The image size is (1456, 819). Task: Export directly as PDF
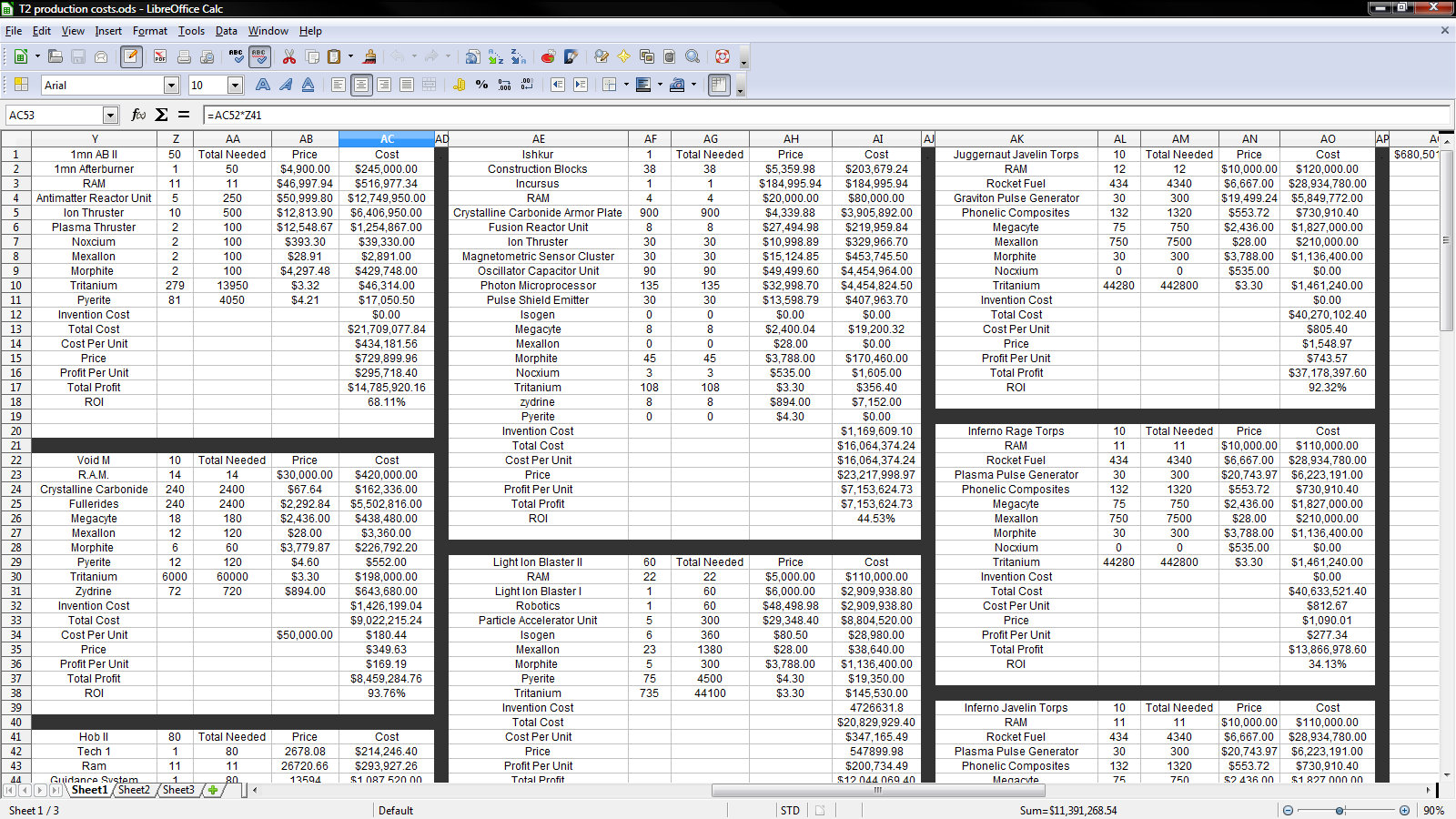[x=160, y=56]
